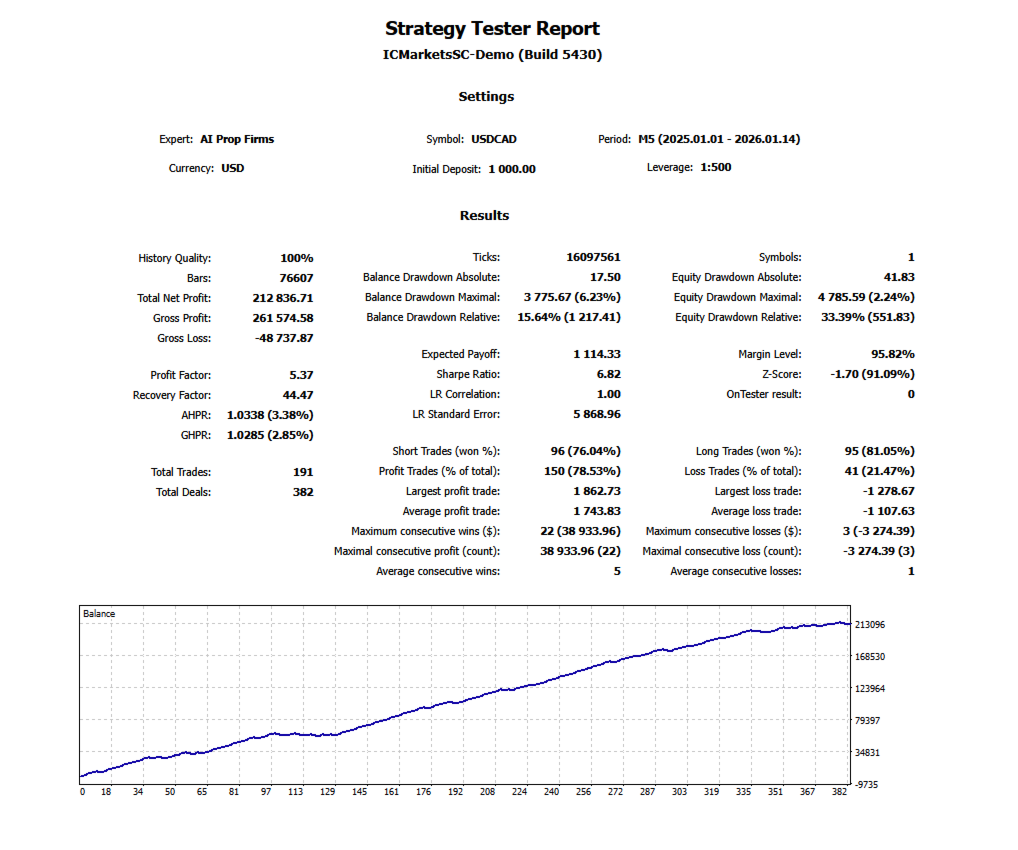Image resolution: width=1018 pixels, height=850 pixels.
Task: Click the USDCAD symbol value
Action: [494, 138]
